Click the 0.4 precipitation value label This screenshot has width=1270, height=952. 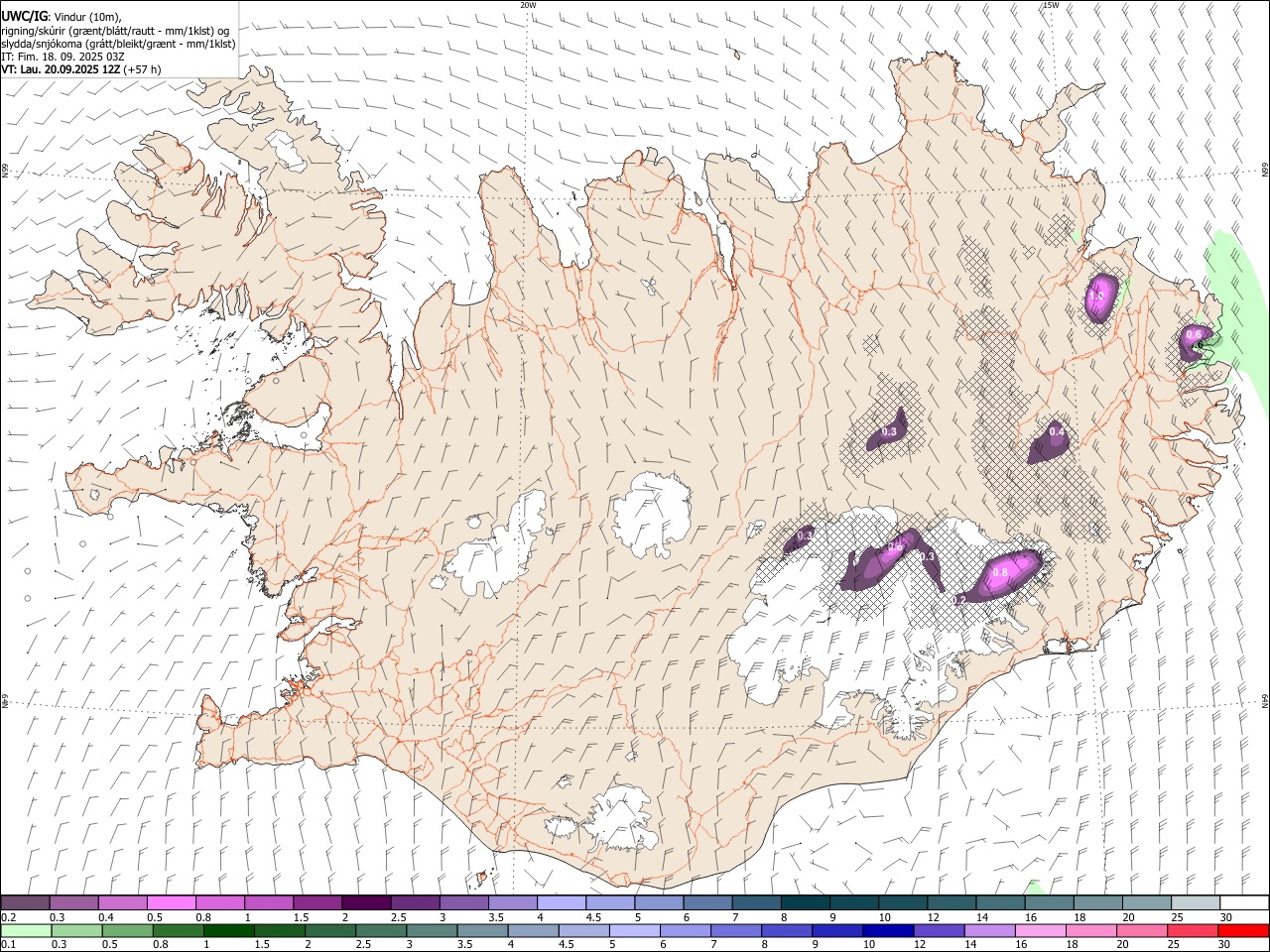click(1057, 431)
